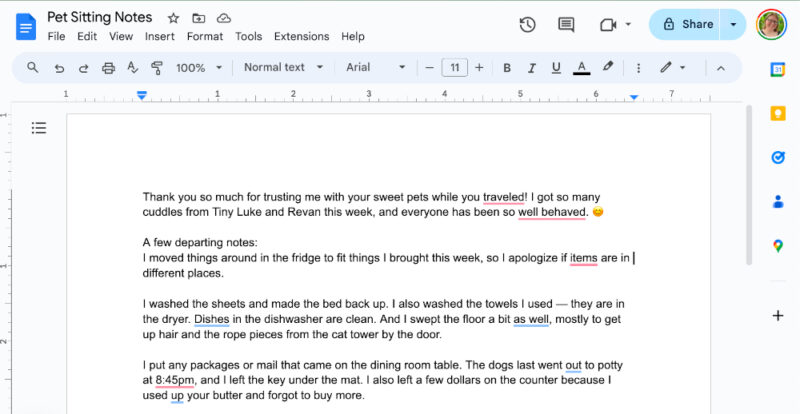Show more toolbar options
800x414 pixels.
(x=638, y=68)
